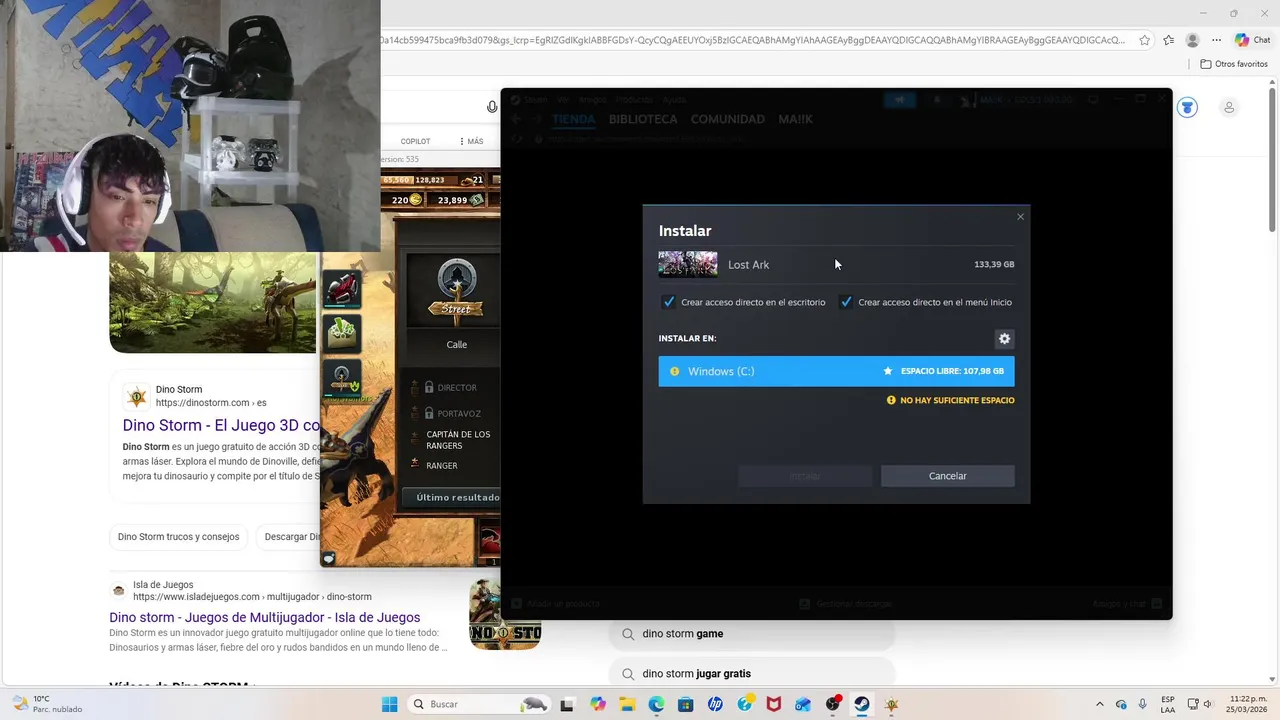This screenshot has height=720, width=1280.
Task: Click the greyed Instalar button
Action: click(805, 476)
